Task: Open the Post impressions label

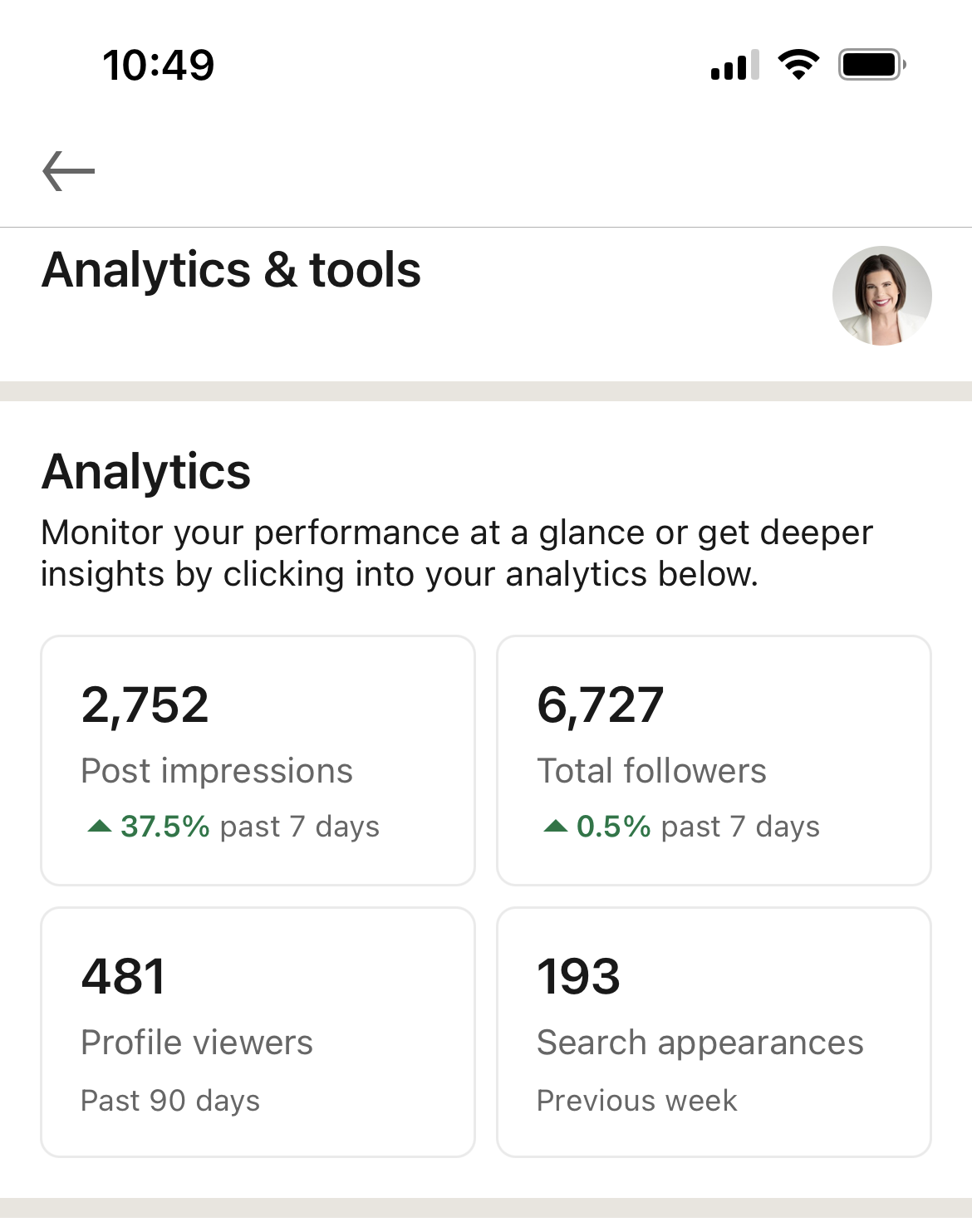Action: click(x=217, y=771)
